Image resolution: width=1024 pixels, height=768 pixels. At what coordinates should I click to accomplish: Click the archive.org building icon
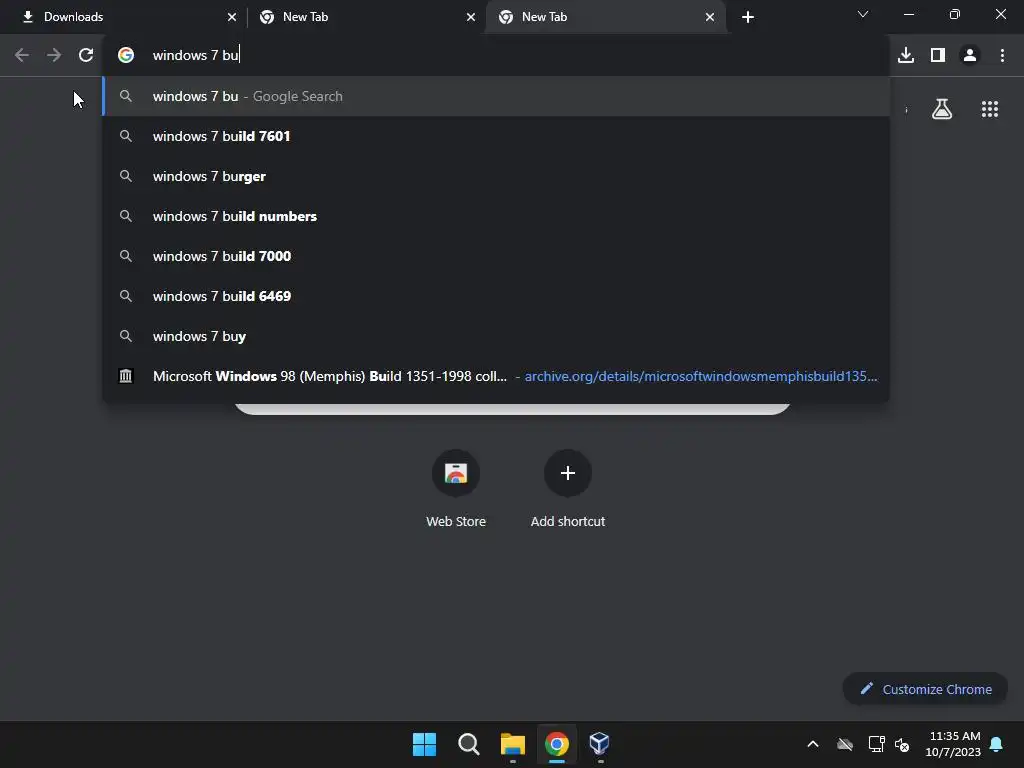[126, 376]
